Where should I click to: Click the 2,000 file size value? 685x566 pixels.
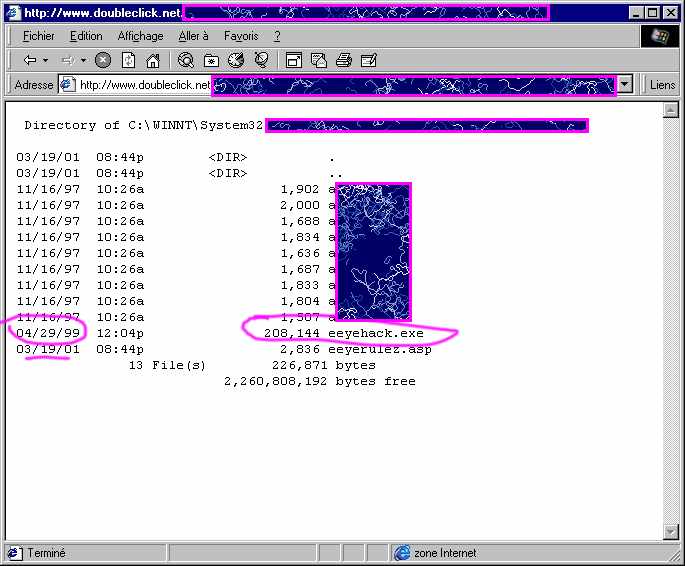[300, 205]
